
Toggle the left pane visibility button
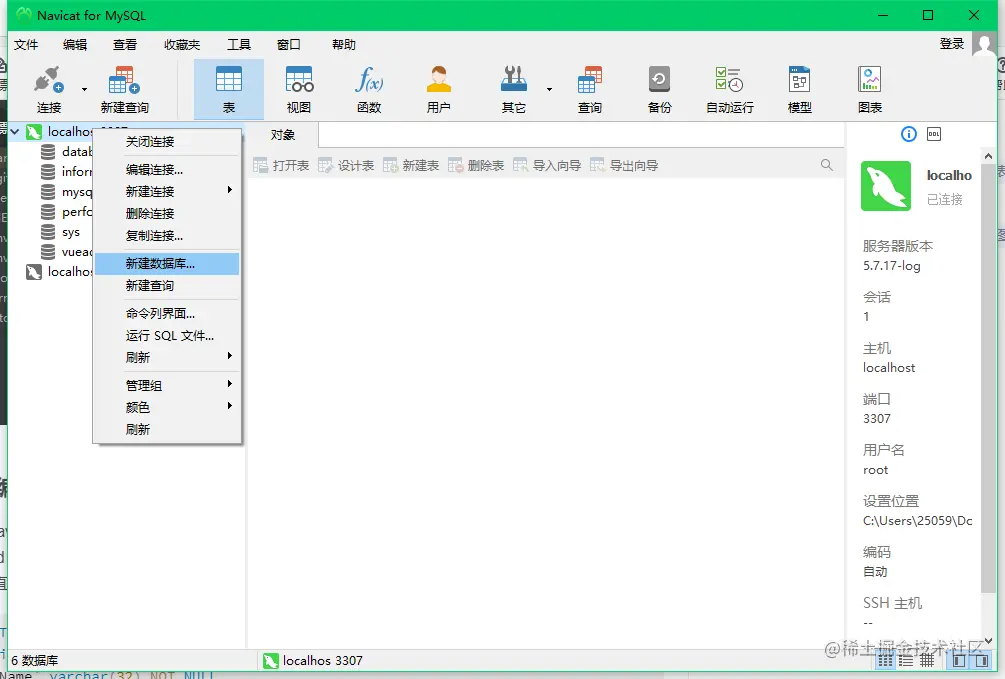click(959, 661)
